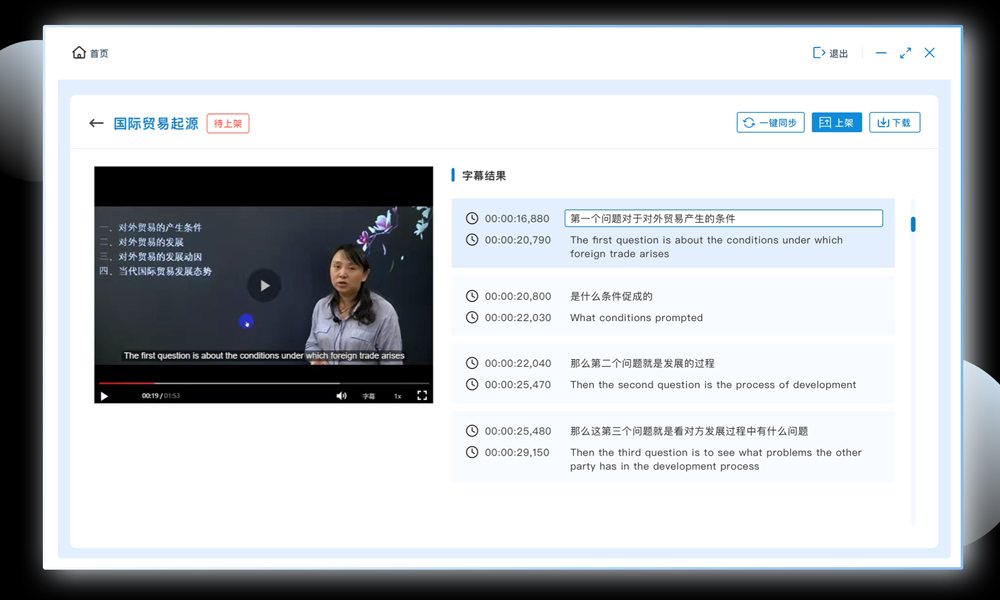Click the clock icon beside 00:00:25,480

(472, 431)
